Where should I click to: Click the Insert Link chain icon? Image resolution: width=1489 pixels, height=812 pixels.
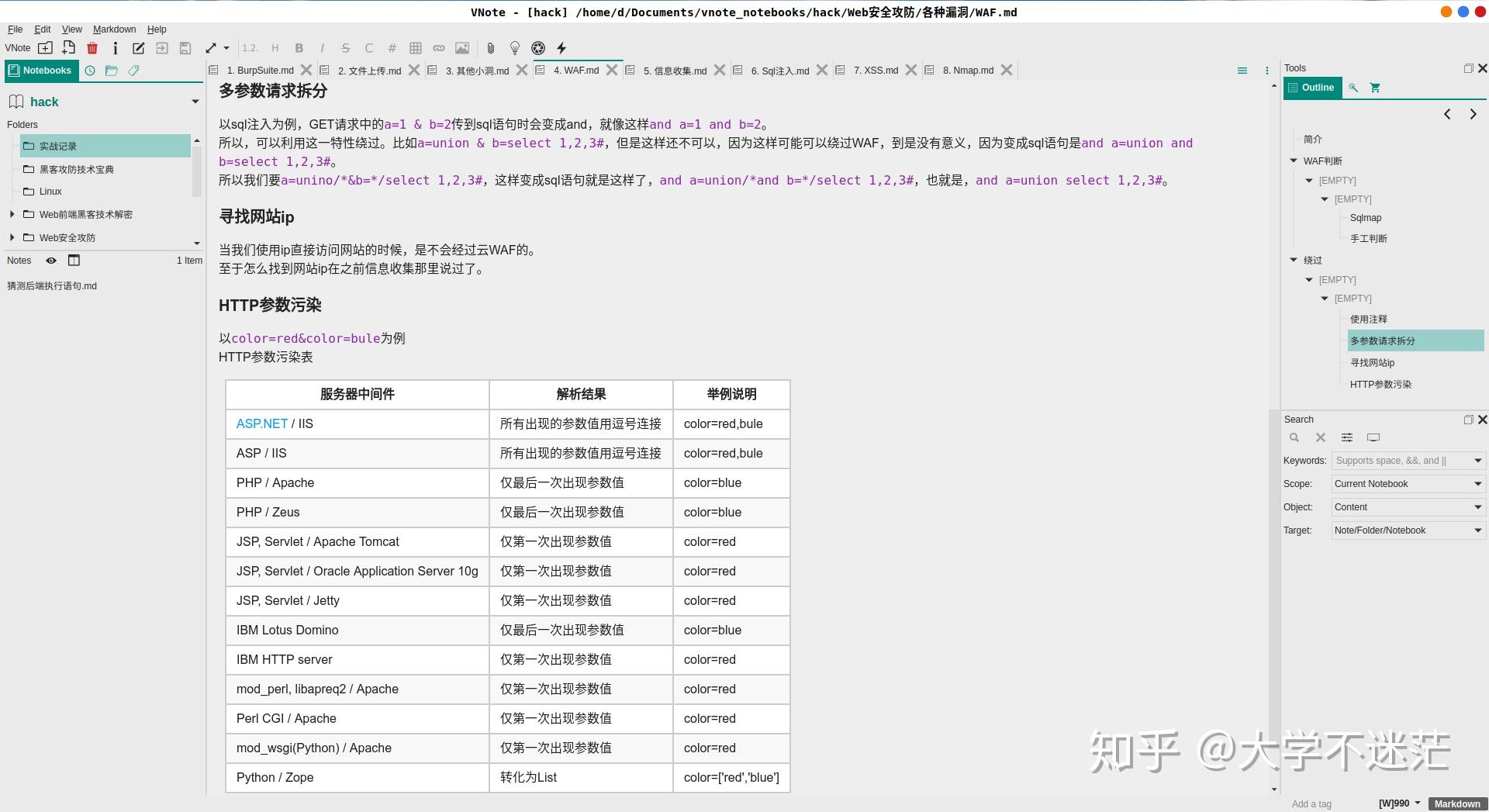click(x=439, y=48)
